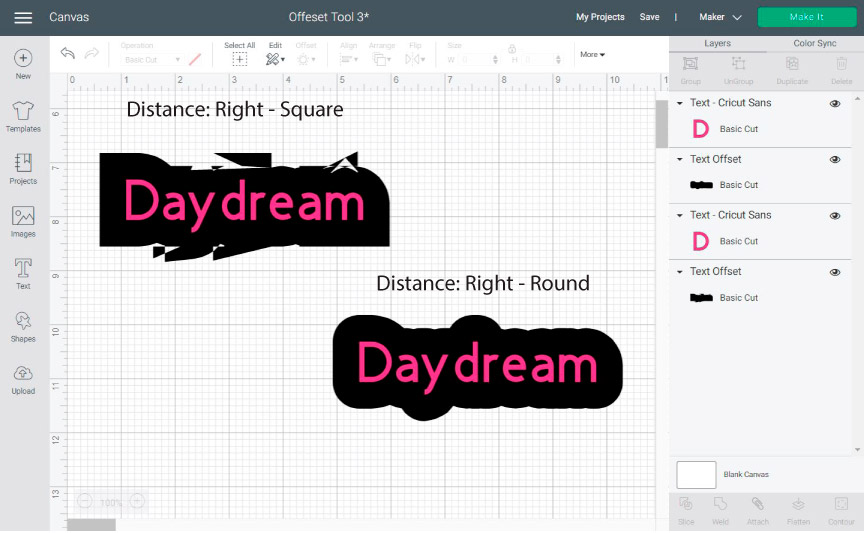Toggle visibility of first Text Offset layer
864x533 pixels.
coord(835,159)
